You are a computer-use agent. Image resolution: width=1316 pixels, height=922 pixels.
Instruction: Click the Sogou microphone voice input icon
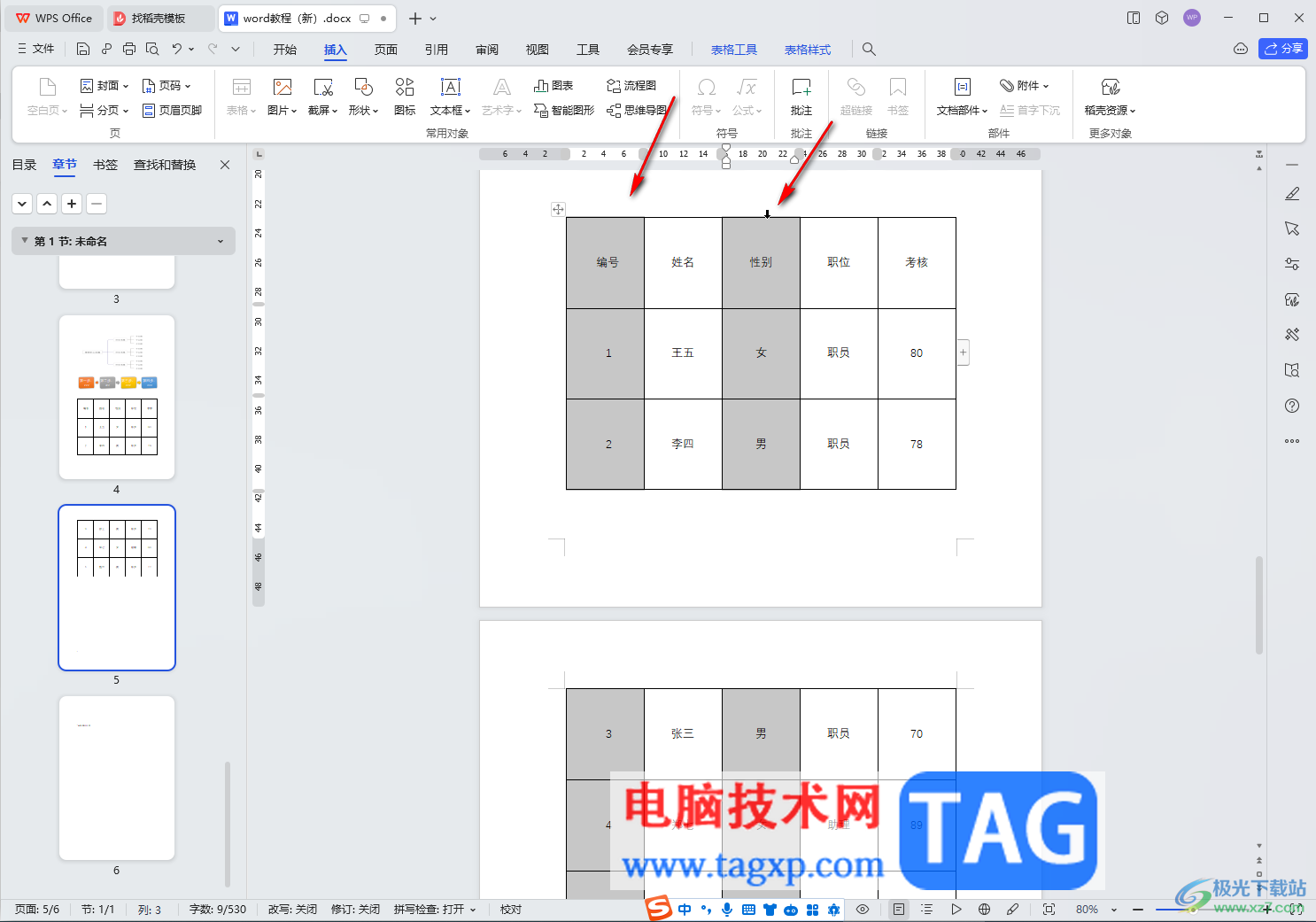tap(727, 910)
